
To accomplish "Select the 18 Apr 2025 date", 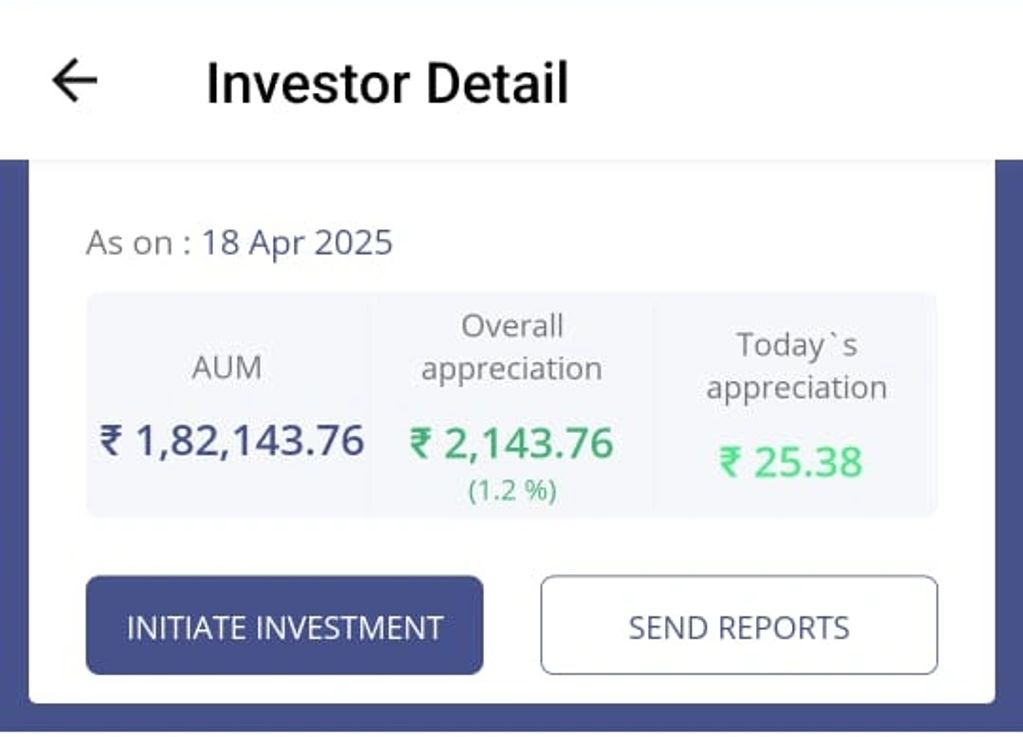I will (x=297, y=243).
